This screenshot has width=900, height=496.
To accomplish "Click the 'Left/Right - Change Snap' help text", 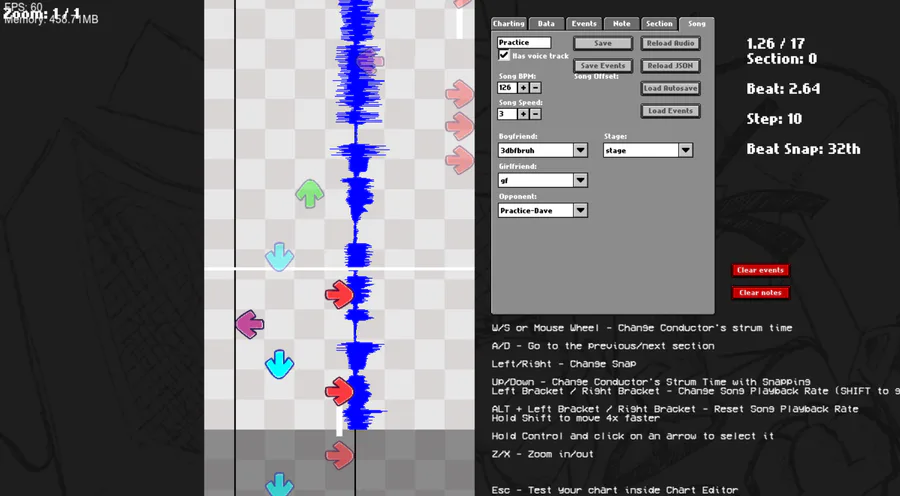I will (x=564, y=364).
